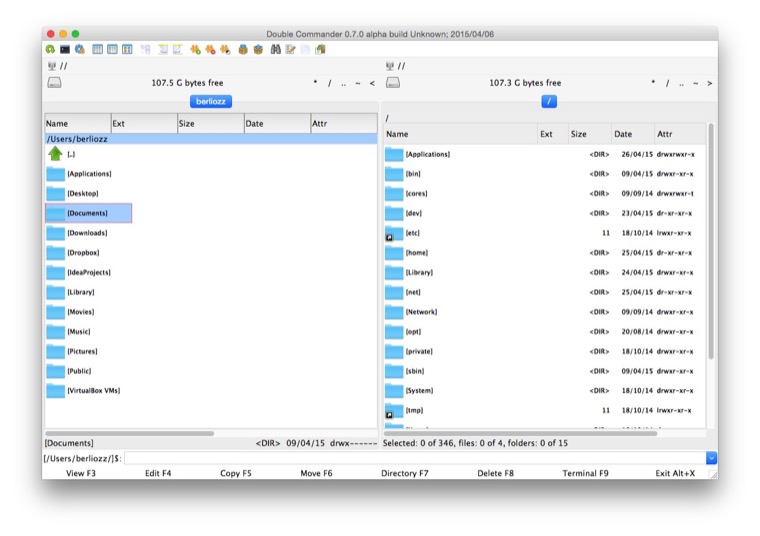The image size is (760, 536).
Task: Click right panel horizontal scrollbar
Action: pyautogui.click(x=520, y=433)
